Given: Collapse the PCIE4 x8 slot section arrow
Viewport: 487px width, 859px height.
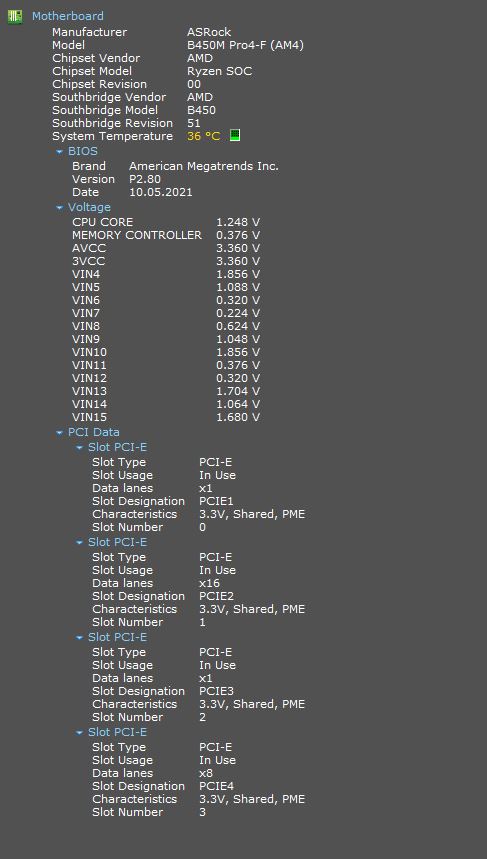Looking at the screenshot, I should pyautogui.click(x=80, y=733).
